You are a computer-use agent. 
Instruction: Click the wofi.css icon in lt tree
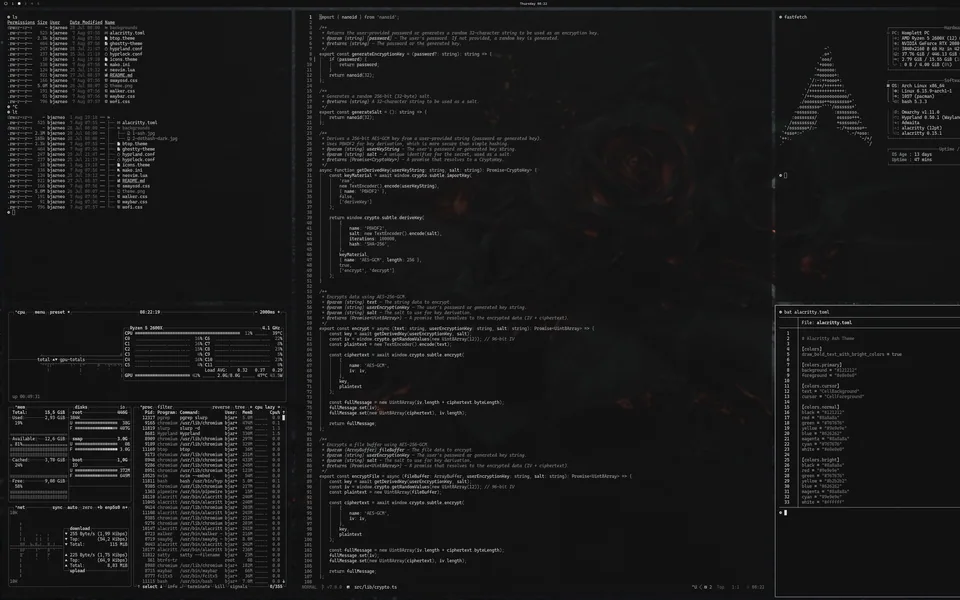click(119, 207)
